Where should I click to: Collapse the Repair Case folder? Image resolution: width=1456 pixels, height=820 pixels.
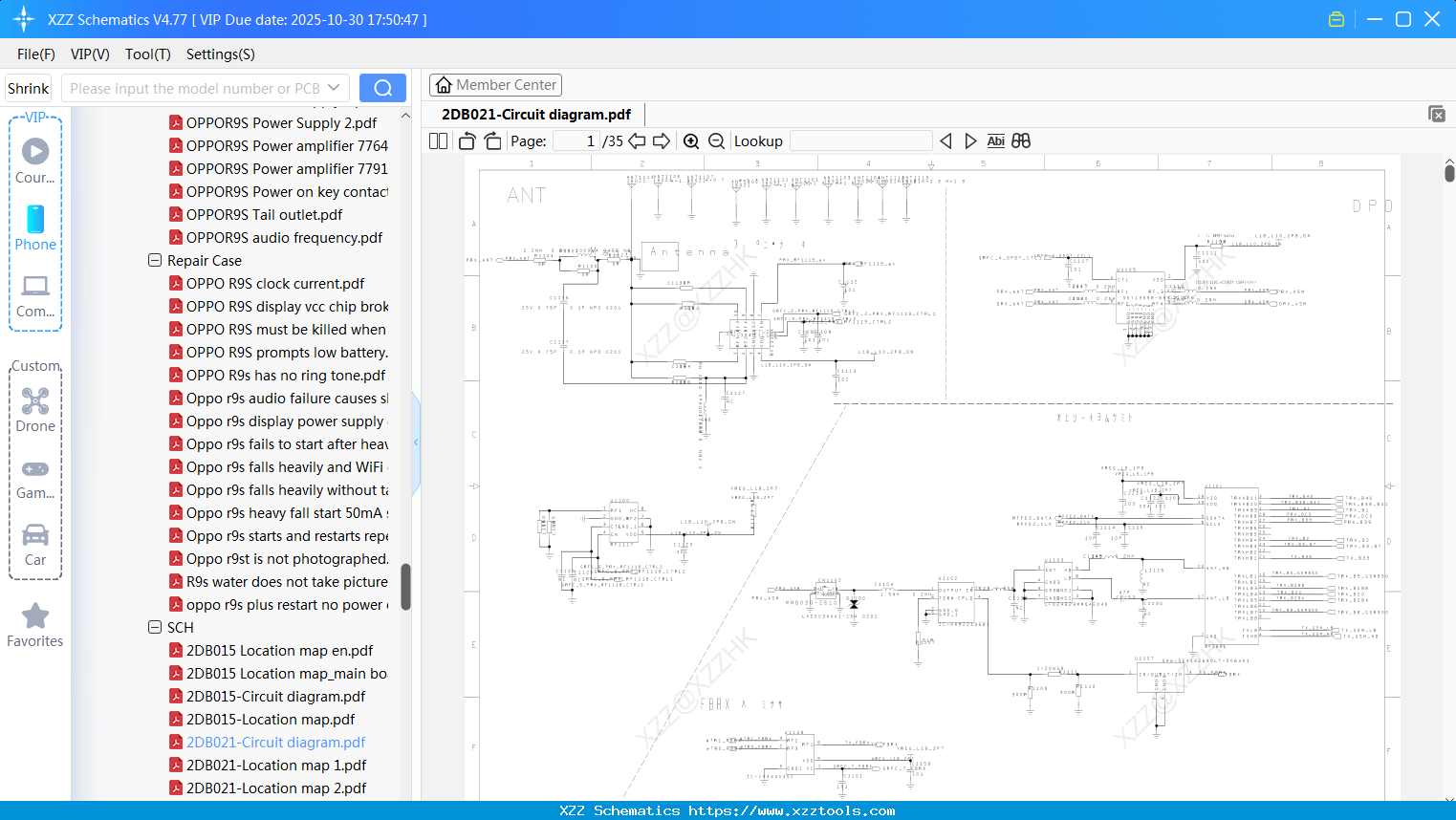click(x=155, y=260)
